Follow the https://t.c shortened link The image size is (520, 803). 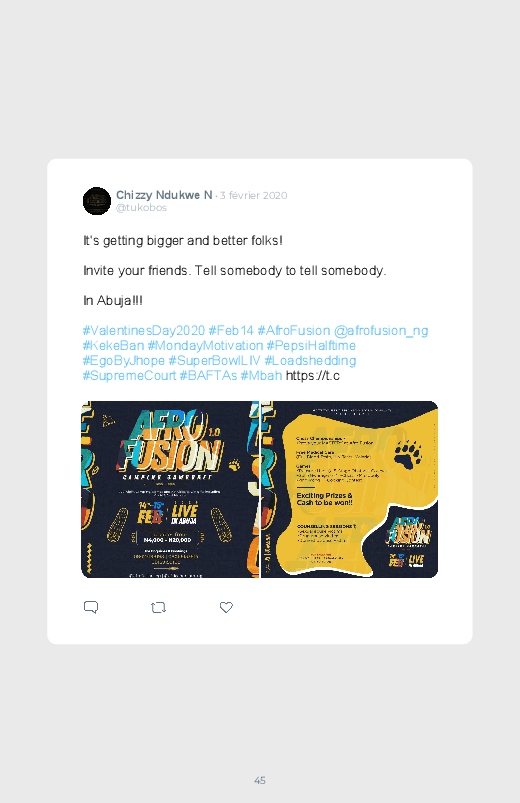click(x=313, y=375)
